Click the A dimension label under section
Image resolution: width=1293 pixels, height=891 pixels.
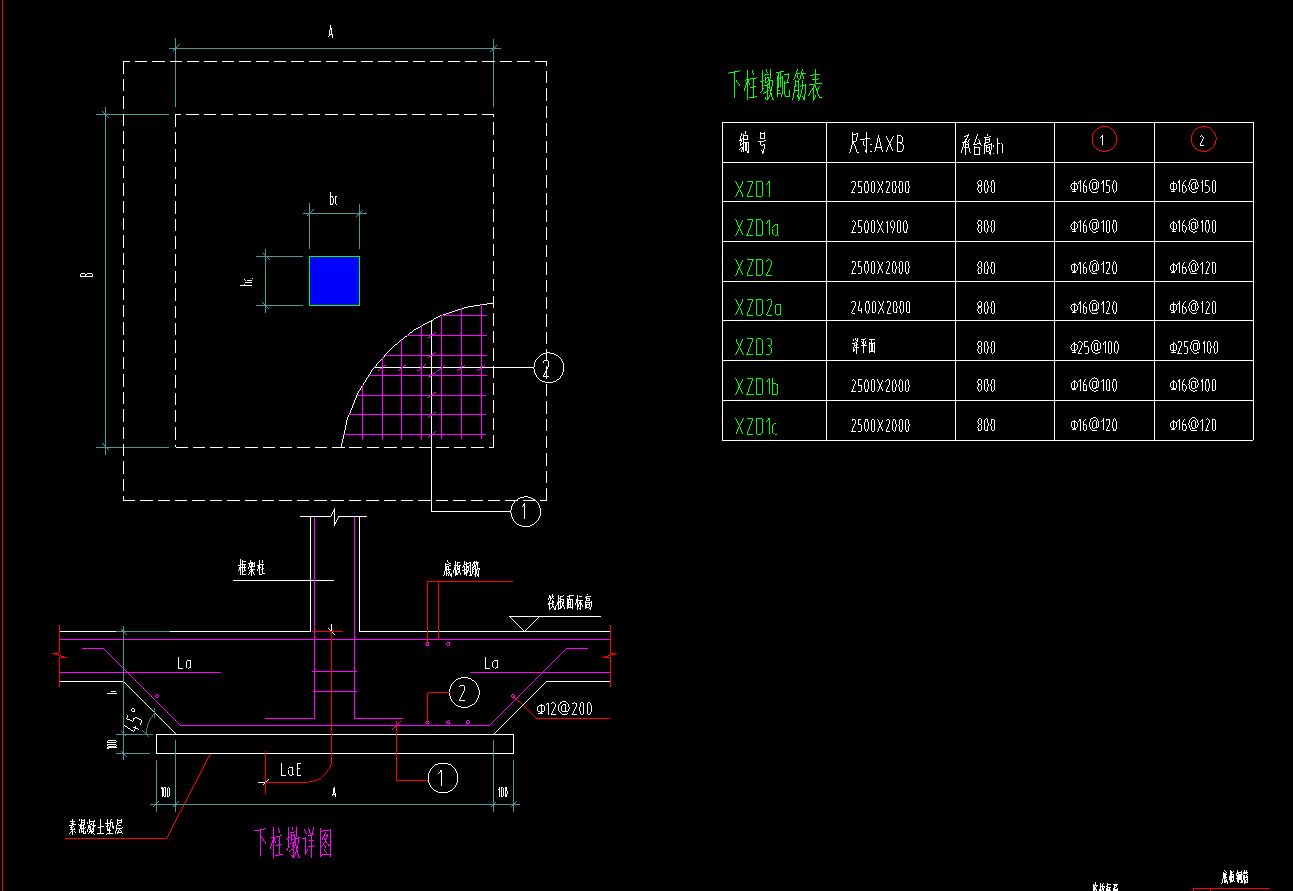[333, 791]
